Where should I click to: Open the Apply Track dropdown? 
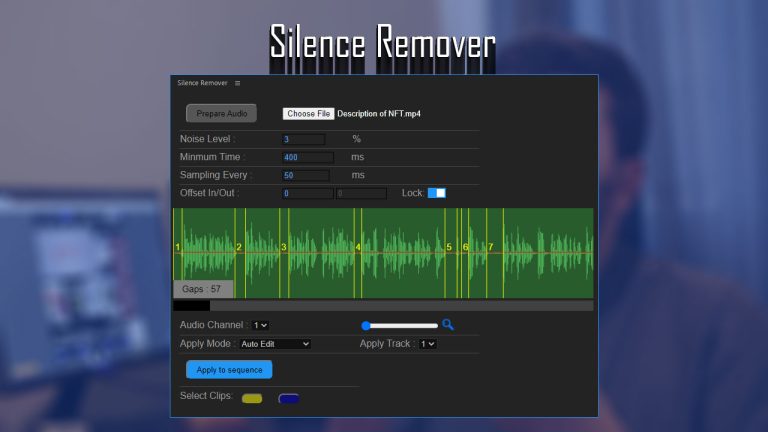tap(428, 344)
